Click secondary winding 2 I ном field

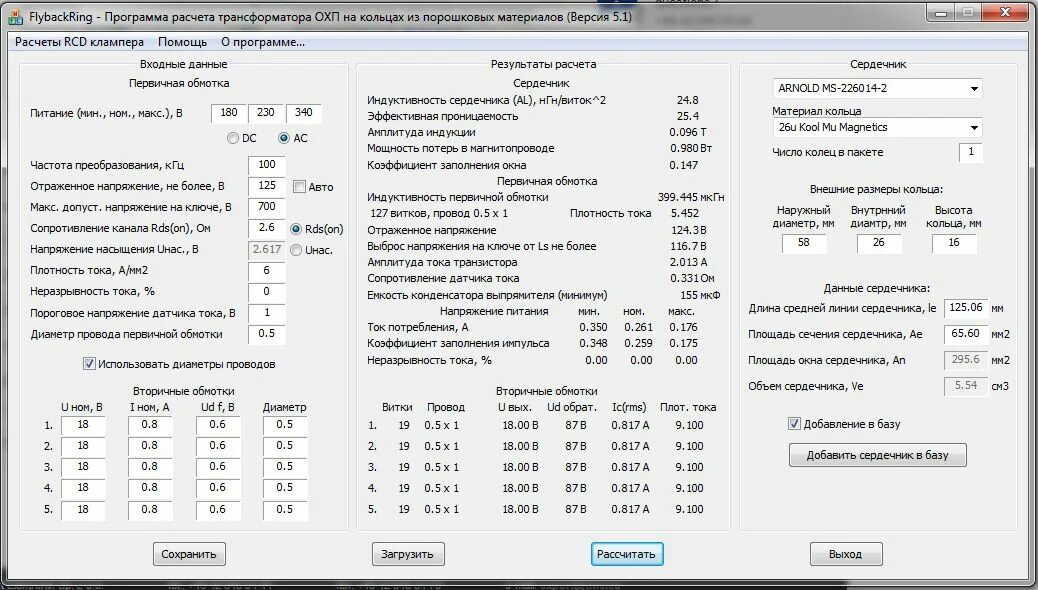[x=150, y=446]
